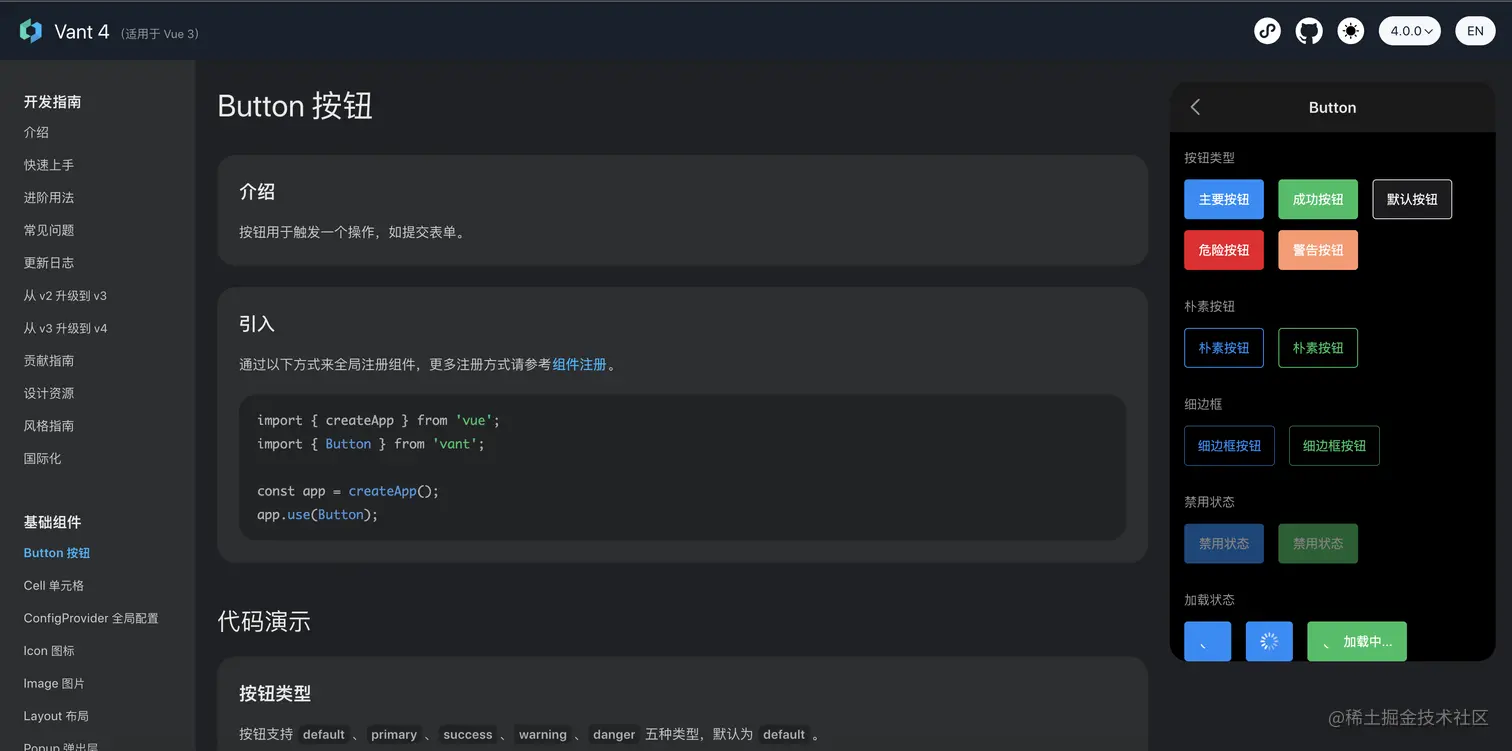The width and height of the screenshot is (1512, 751).
Task: Click the 介绍 card heading
Action: coord(257,192)
